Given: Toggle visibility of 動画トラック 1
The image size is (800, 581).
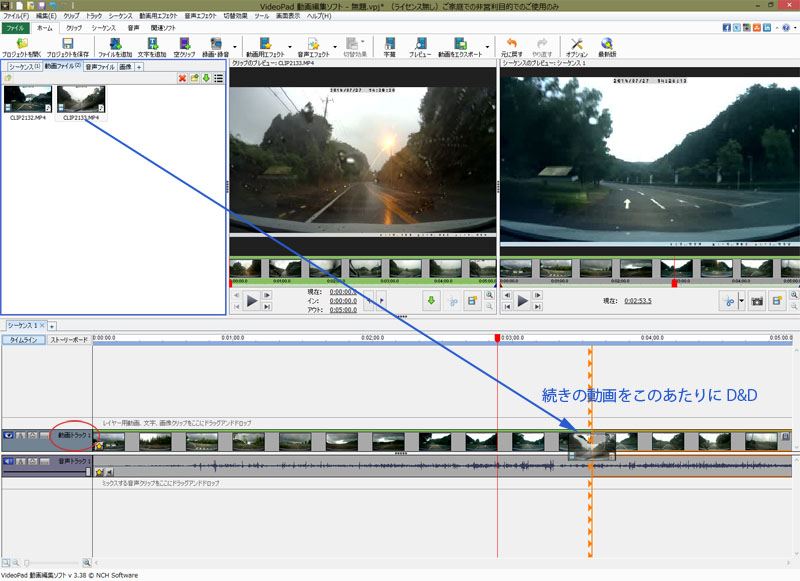Looking at the screenshot, I should tap(9, 436).
